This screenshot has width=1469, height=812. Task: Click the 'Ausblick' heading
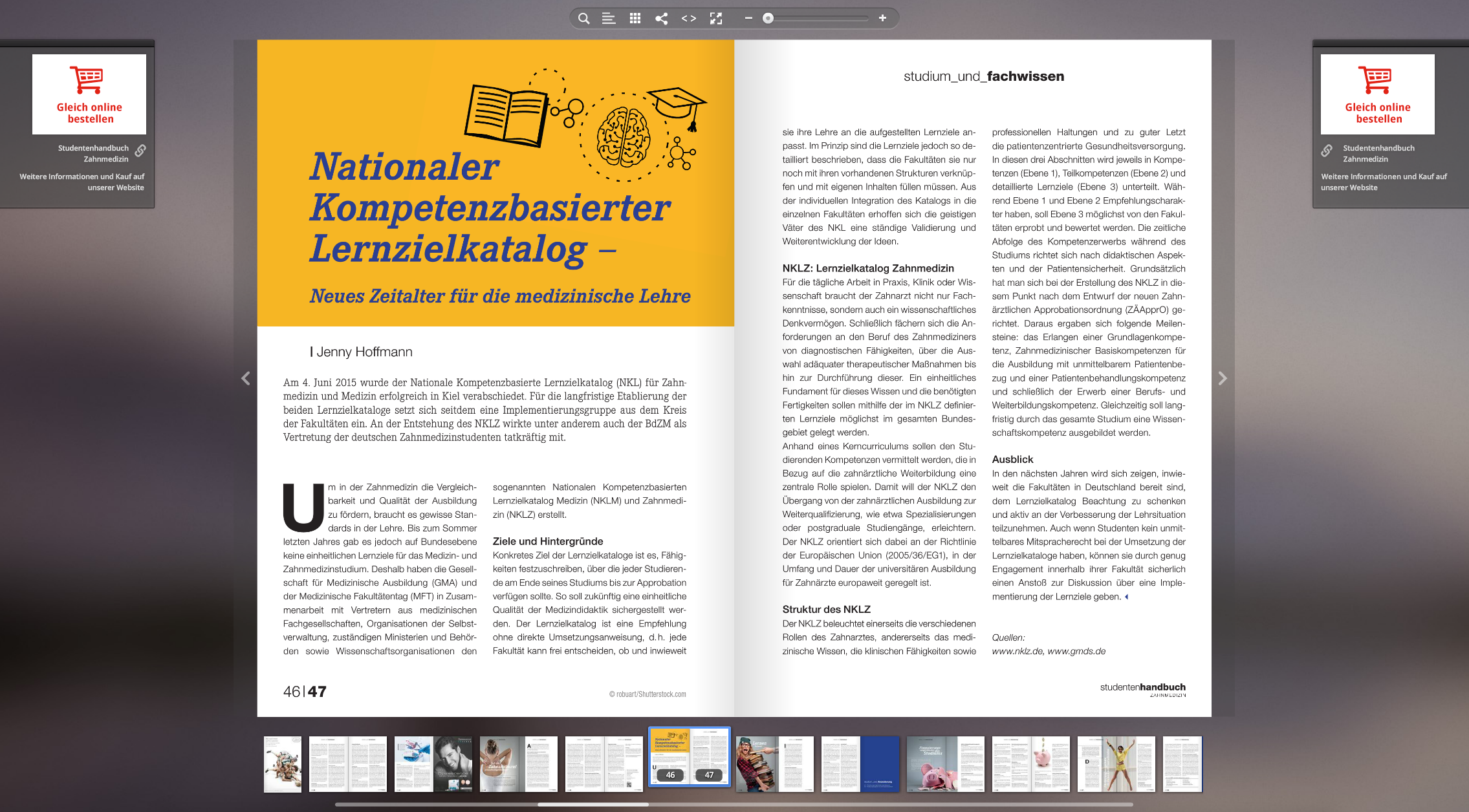1012,460
